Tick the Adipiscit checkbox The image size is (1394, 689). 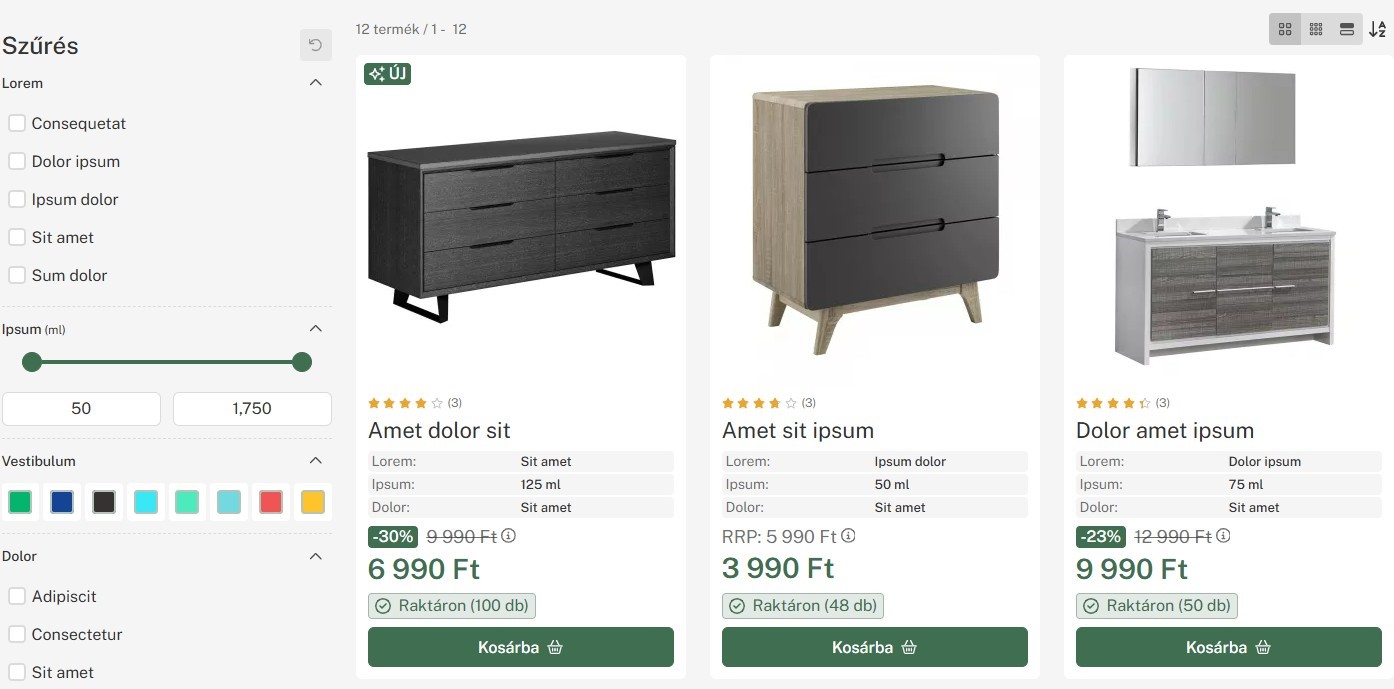[17, 597]
